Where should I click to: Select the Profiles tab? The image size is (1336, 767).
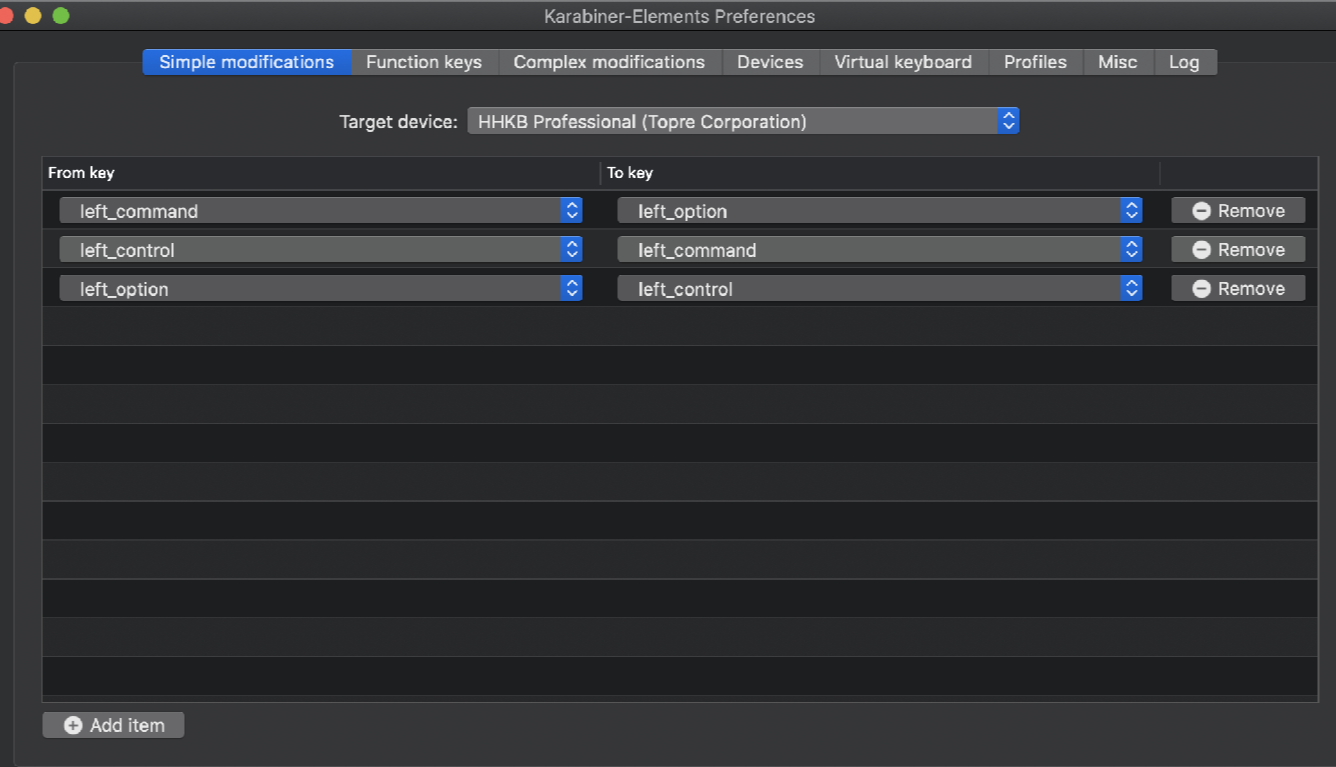[1035, 62]
